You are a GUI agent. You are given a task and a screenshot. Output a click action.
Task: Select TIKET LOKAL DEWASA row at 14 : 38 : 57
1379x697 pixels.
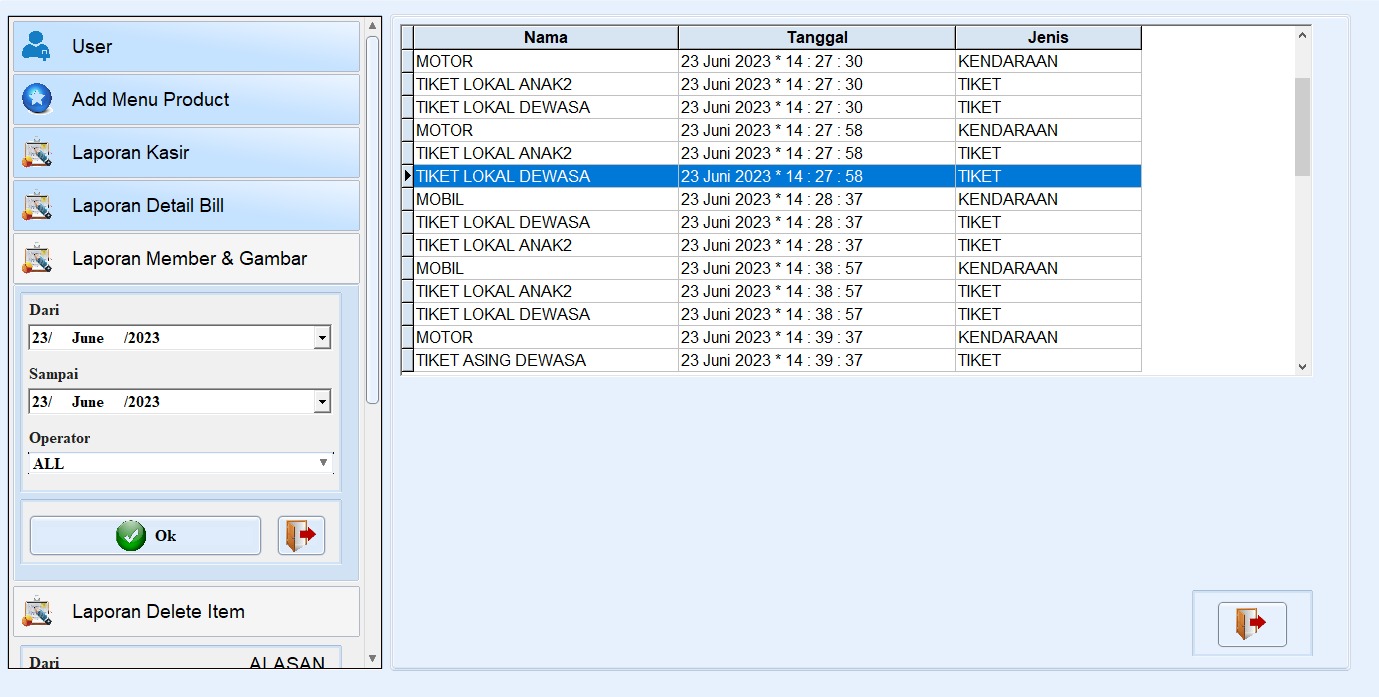point(777,314)
